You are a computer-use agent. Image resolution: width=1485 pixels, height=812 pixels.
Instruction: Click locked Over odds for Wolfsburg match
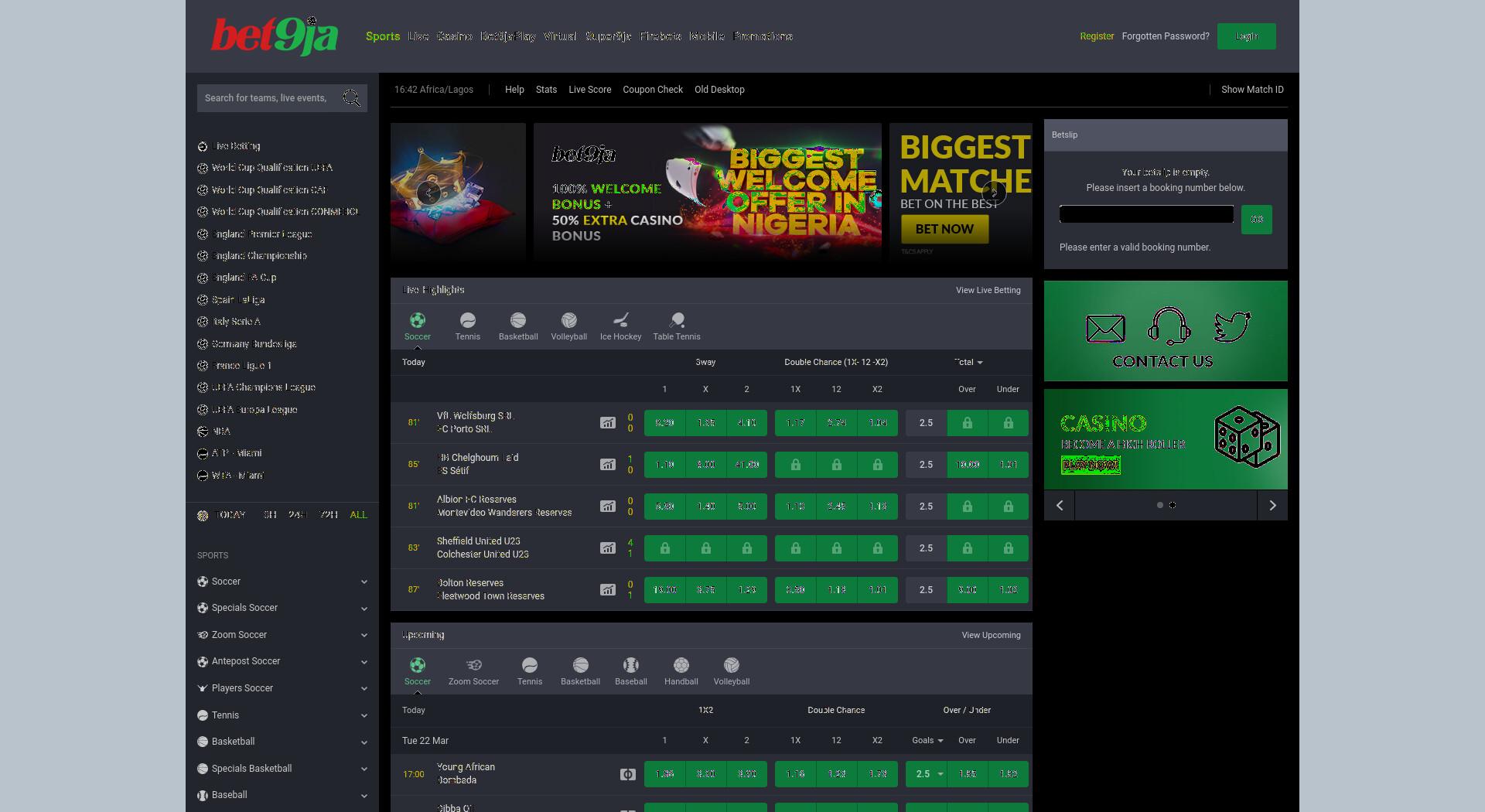(968, 423)
